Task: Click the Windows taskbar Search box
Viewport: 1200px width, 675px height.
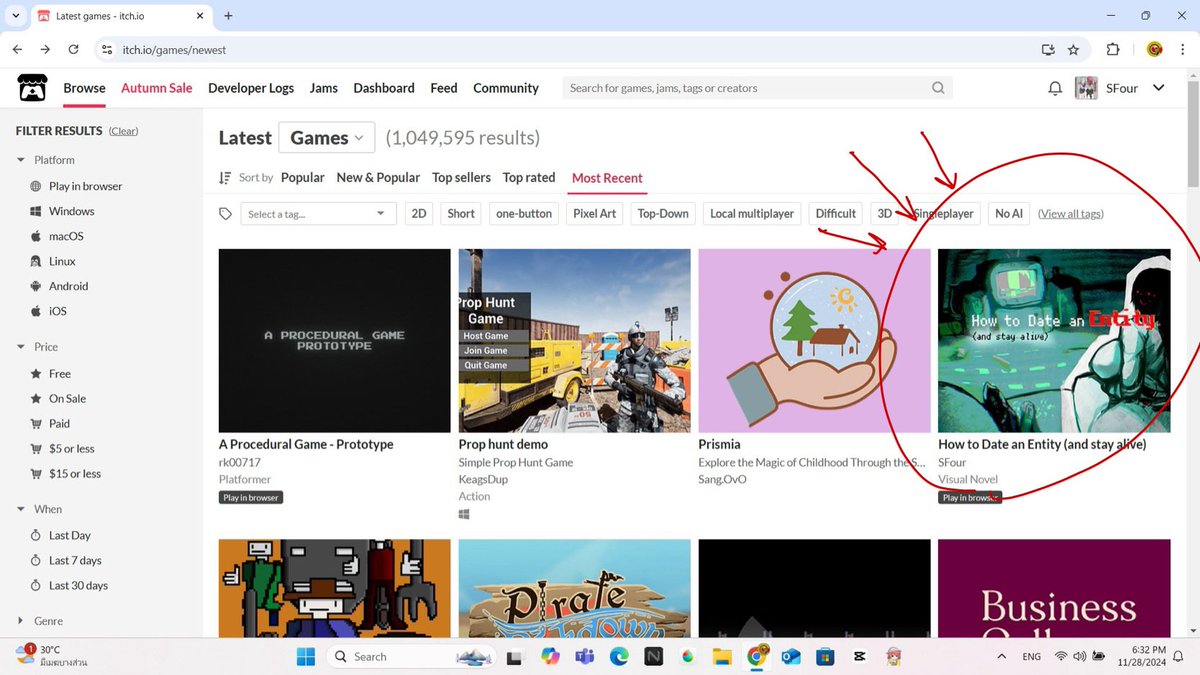Action: 411,656
